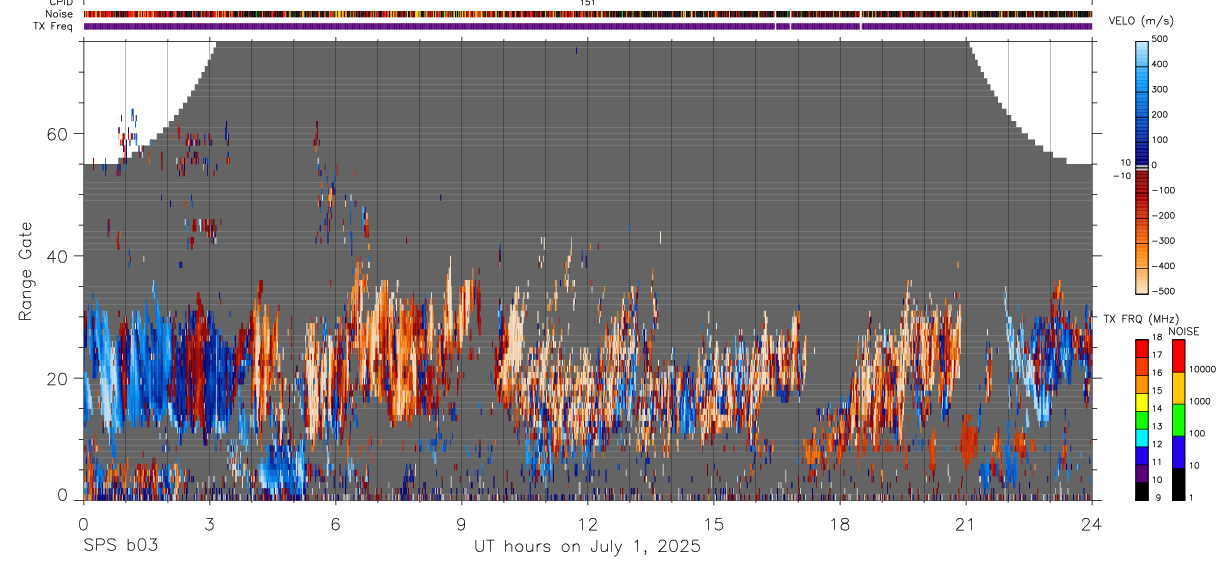Click the 'VELO (m/s)' color bar title
1228x567 pixels.
[1143, 20]
